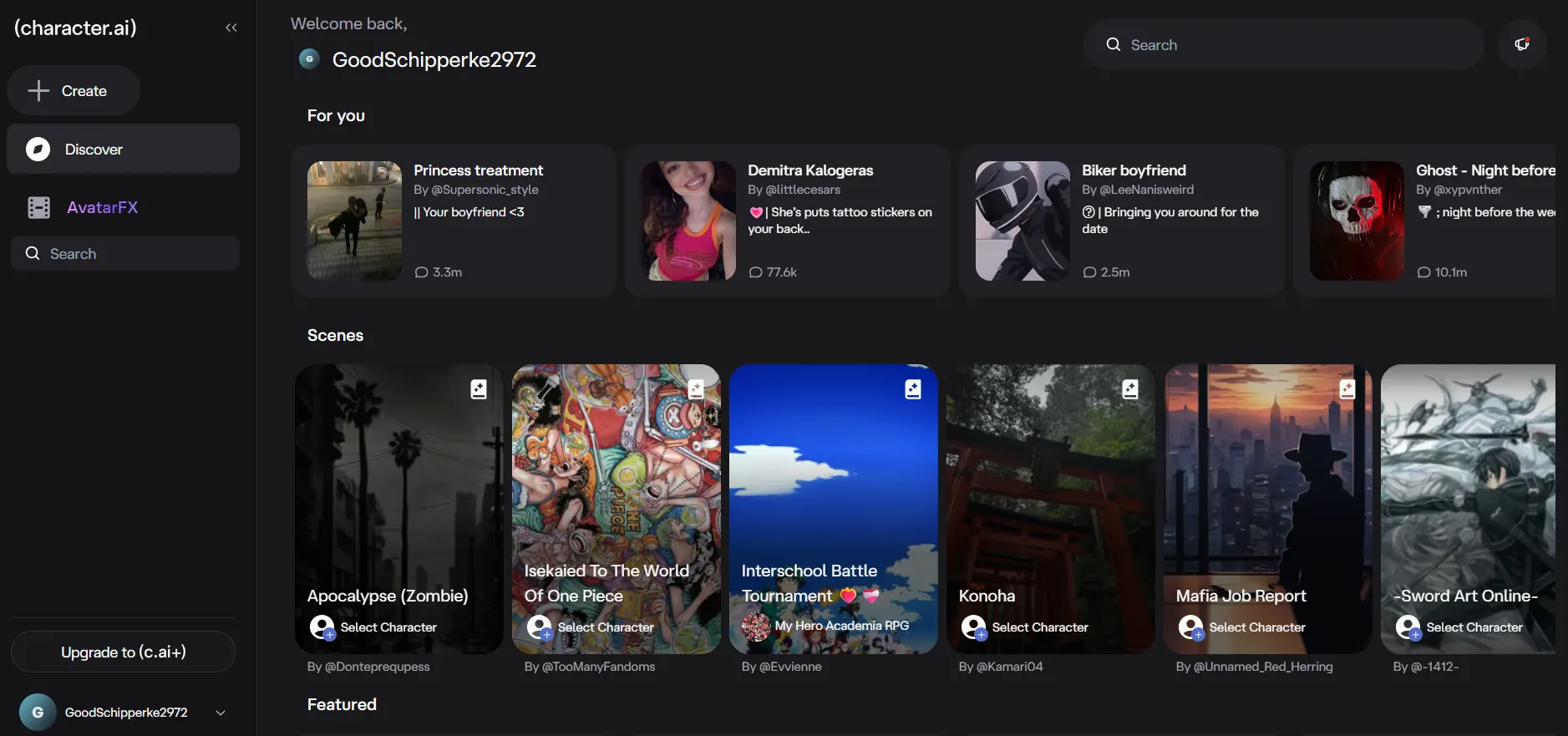Click the top Search bar
Screen dimensions: 1568x736
[1283, 44]
